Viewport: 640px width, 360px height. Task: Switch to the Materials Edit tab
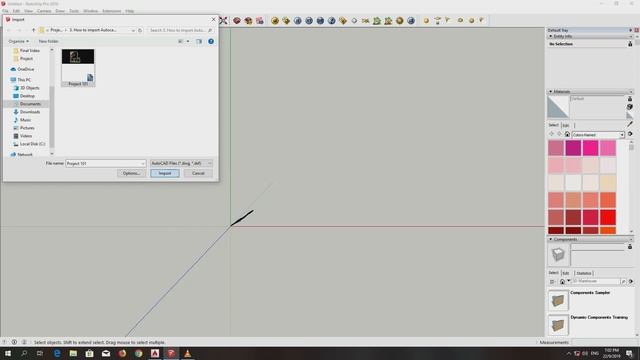[x=566, y=125]
